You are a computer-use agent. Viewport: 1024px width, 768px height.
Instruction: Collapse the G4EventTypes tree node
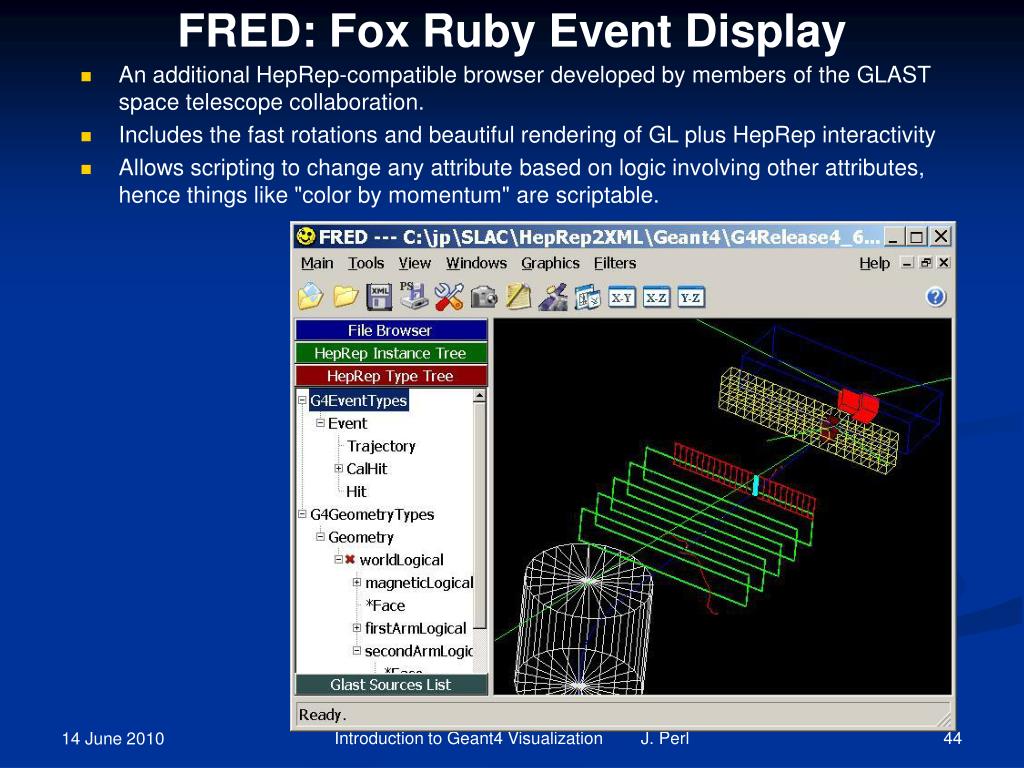302,400
